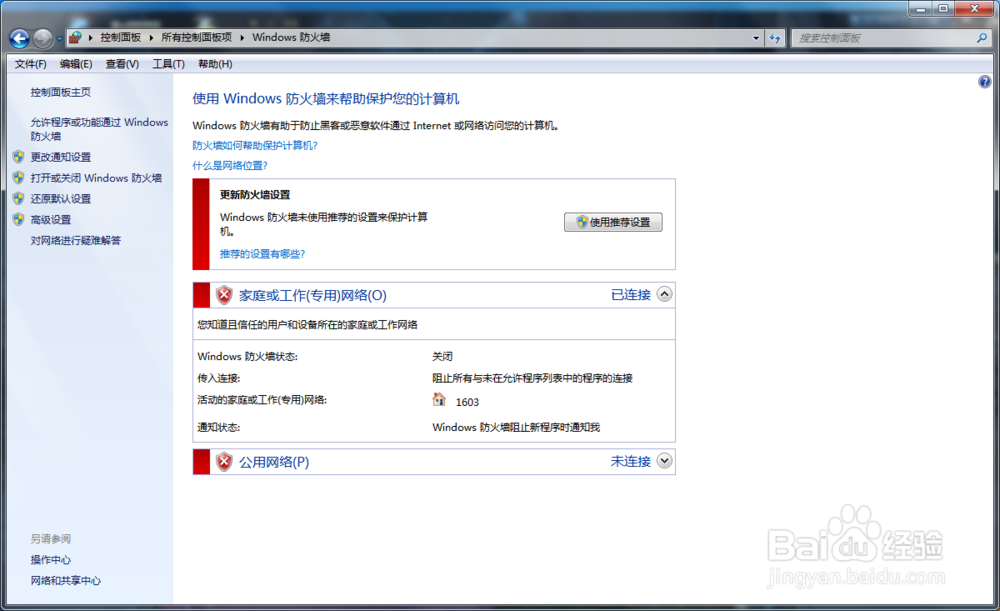
Task: Open the 查看(V) menu
Action: (122, 64)
